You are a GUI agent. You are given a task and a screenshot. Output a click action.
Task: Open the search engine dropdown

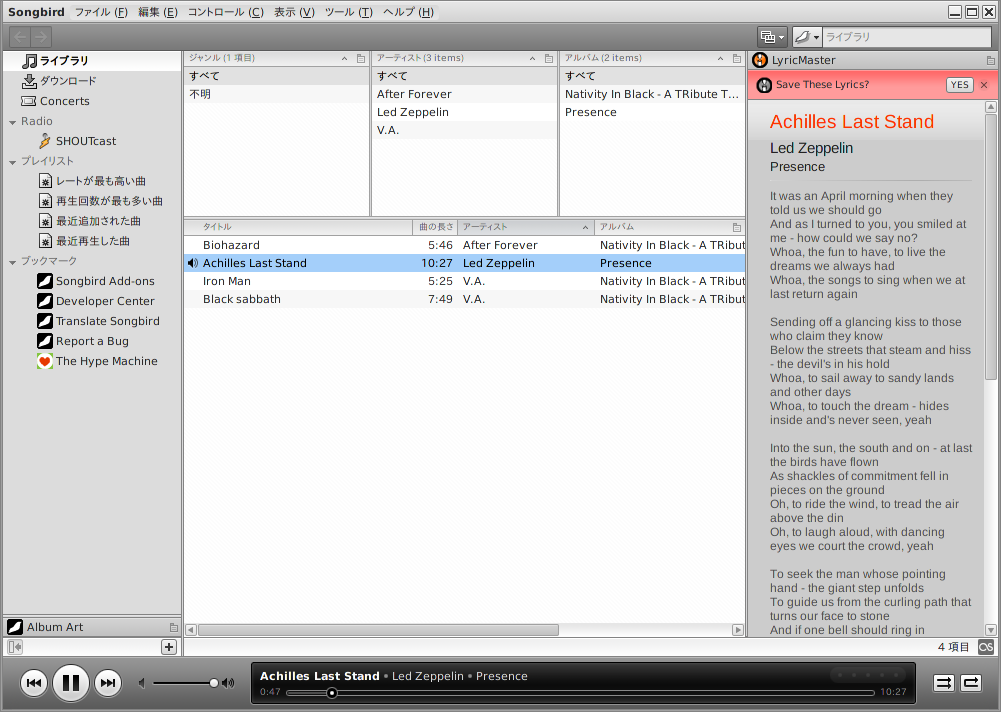coord(807,37)
